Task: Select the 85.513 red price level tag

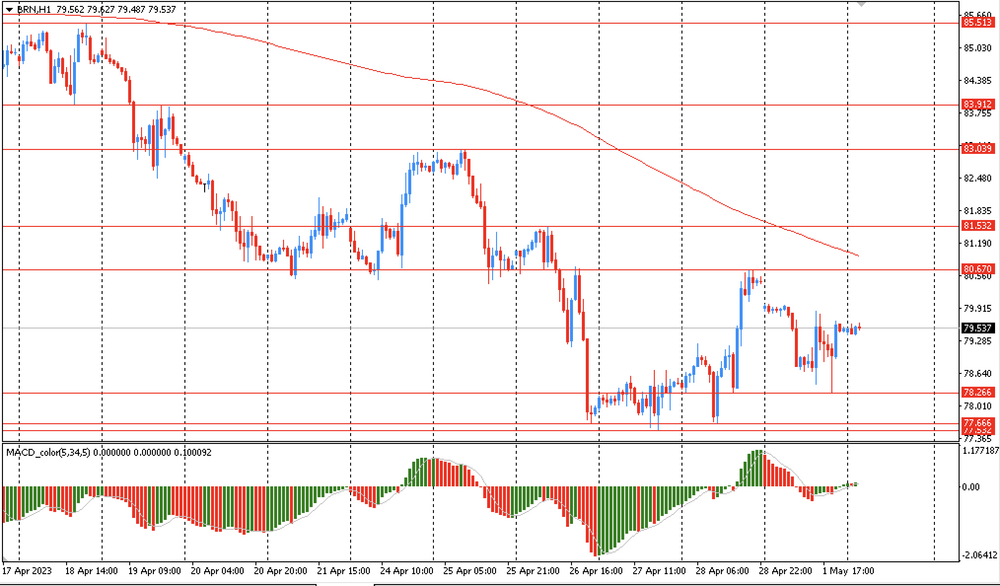Action: (977, 22)
